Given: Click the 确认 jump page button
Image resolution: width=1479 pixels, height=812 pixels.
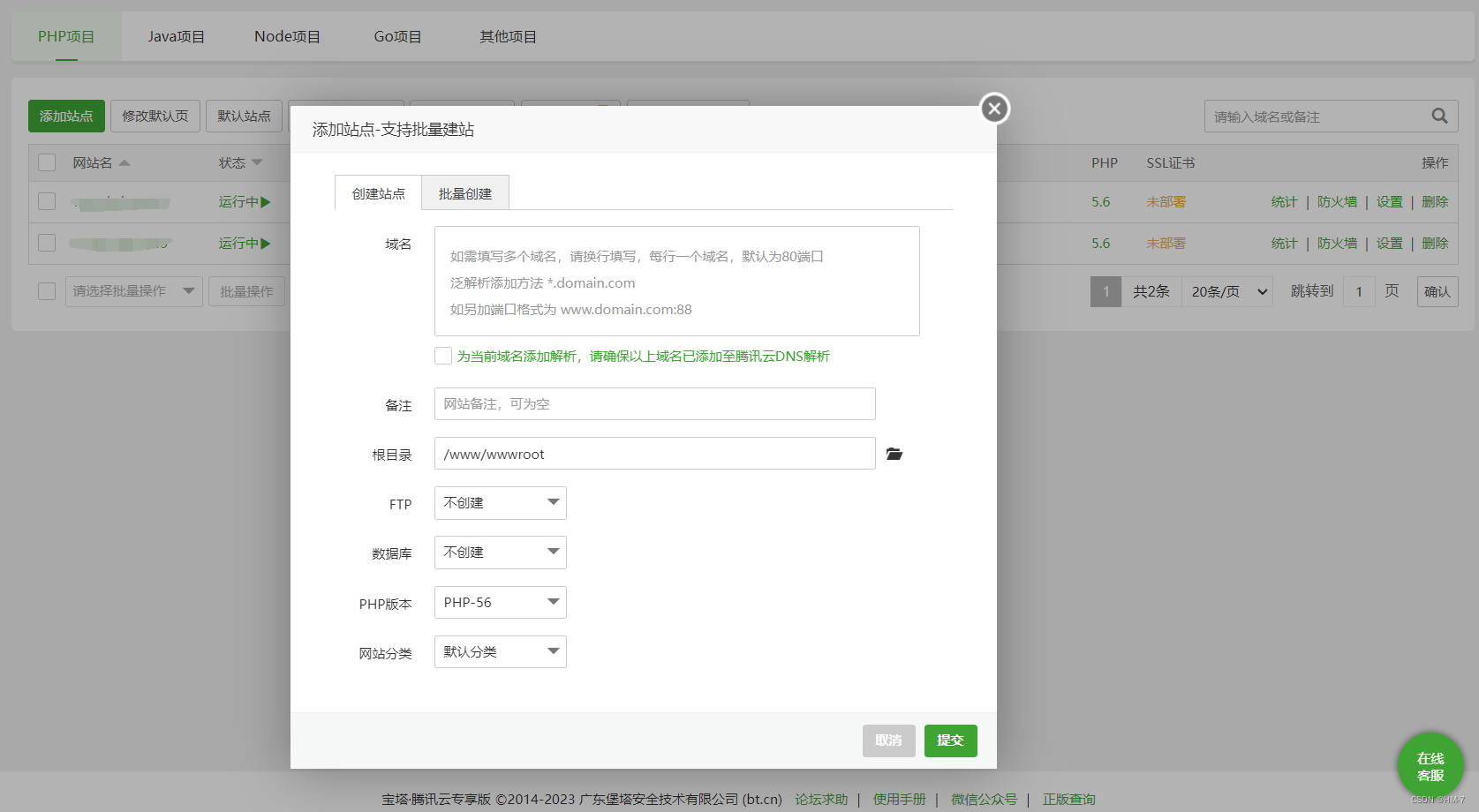Looking at the screenshot, I should tap(1437, 291).
